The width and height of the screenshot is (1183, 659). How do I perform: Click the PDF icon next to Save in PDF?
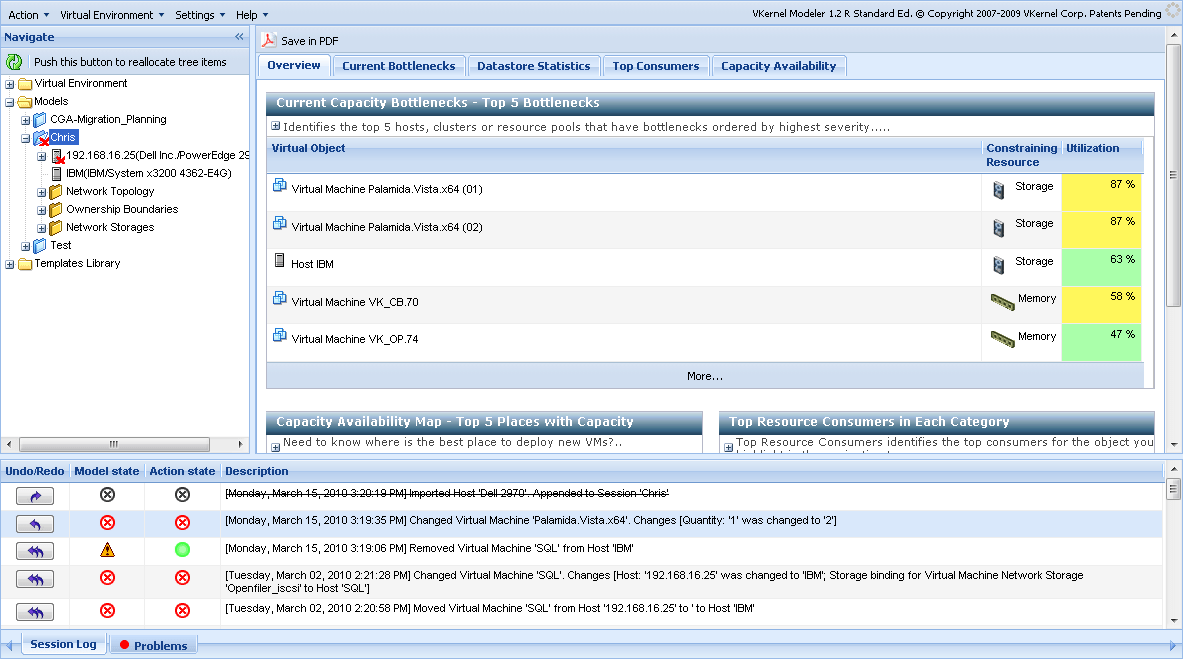(269, 41)
